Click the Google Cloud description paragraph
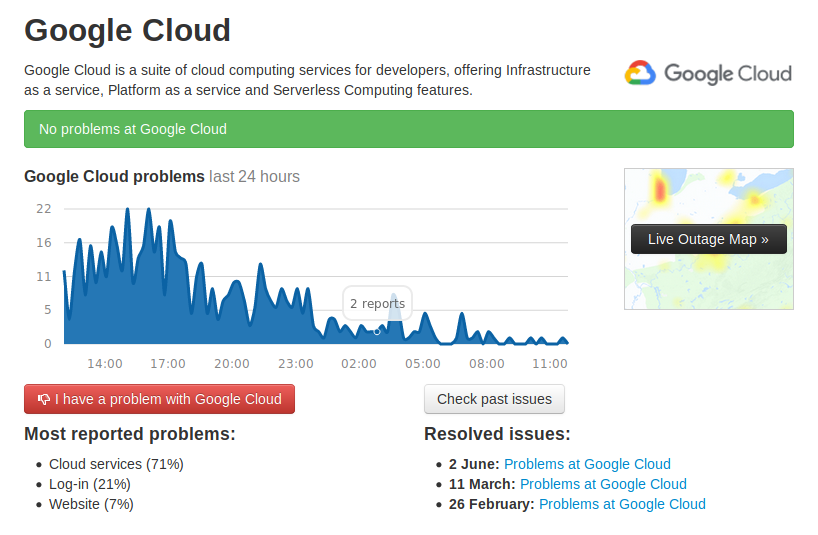The width and height of the screenshot is (818, 535). pos(307,80)
